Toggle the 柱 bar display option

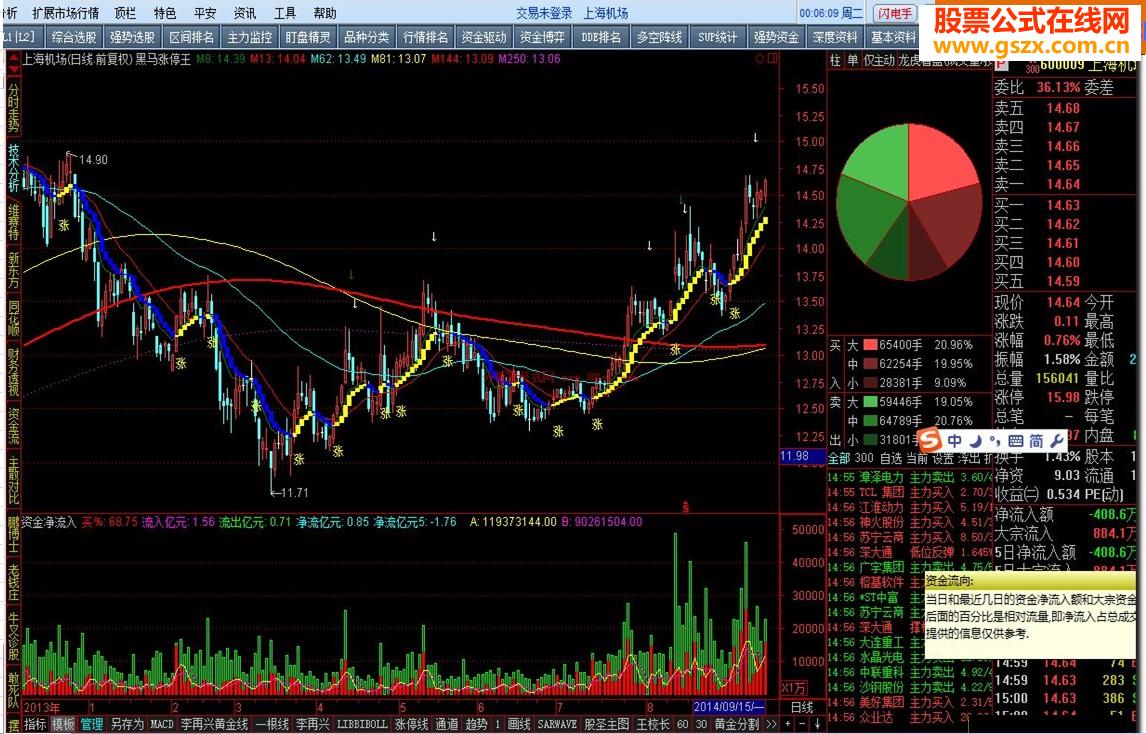click(835, 61)
